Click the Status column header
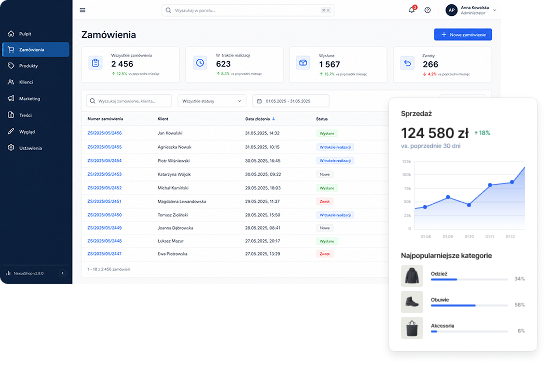548x366 pixels. click(322, 119)
